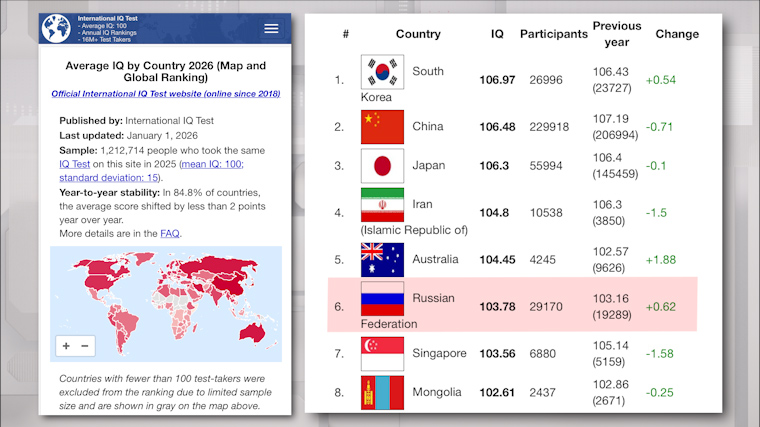The height and width of the screenshot is (427, 760).
Task: Click the International IQ Test globe logo
Action: pos(57,29)
